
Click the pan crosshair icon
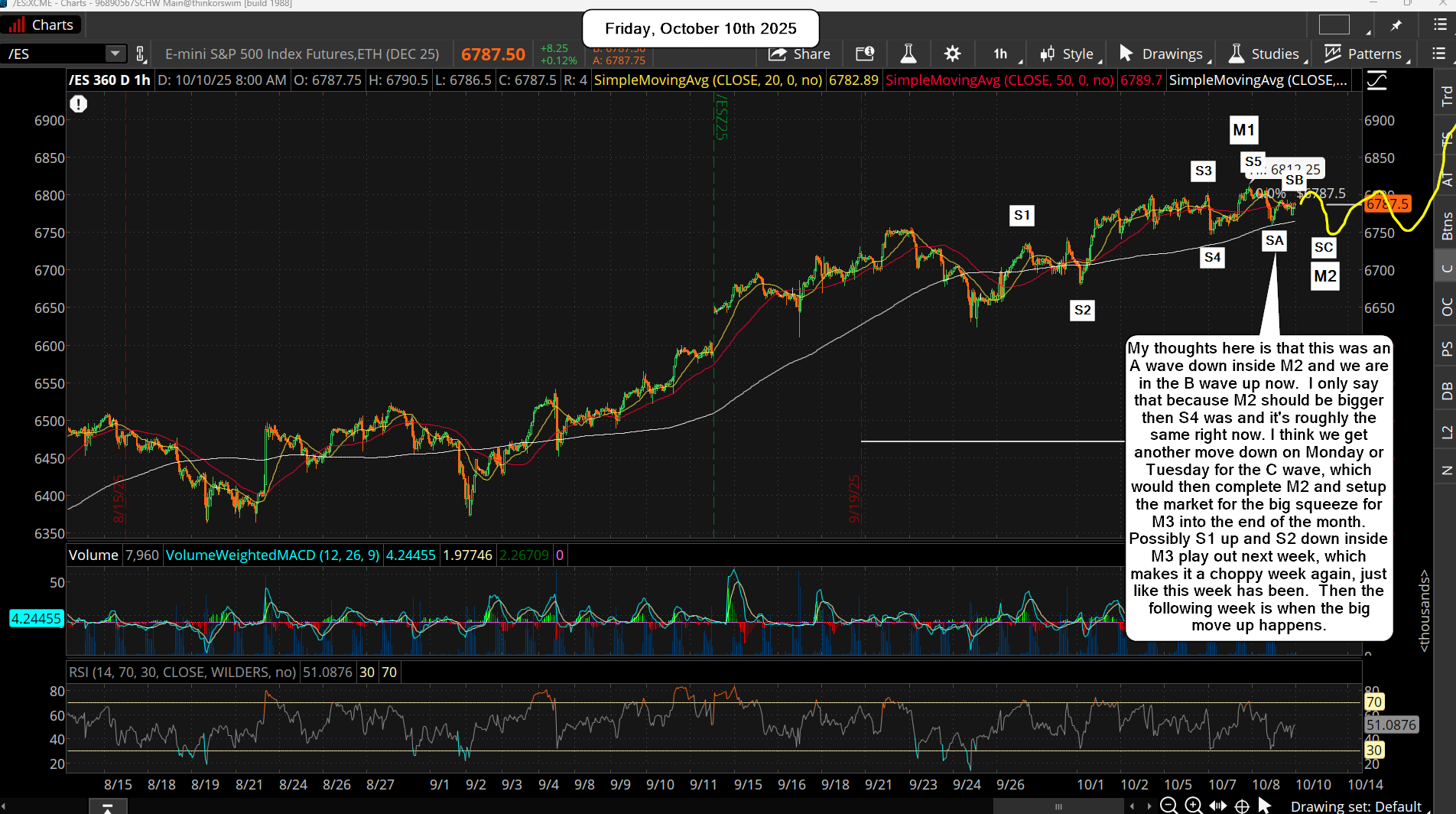coord(1243,806)
